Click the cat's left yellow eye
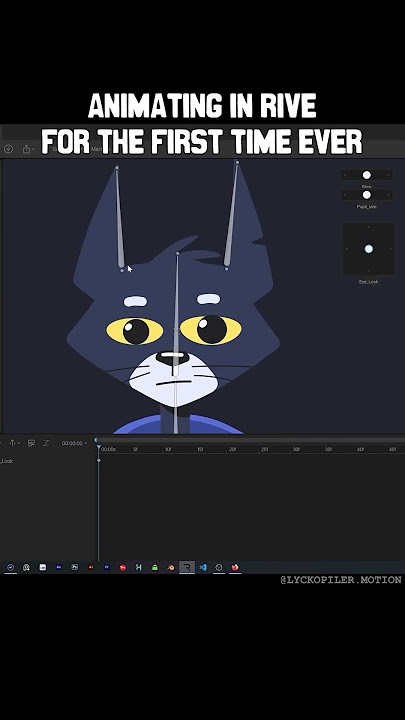This screenshot has height=720, width=405. (x=135, y=331)
